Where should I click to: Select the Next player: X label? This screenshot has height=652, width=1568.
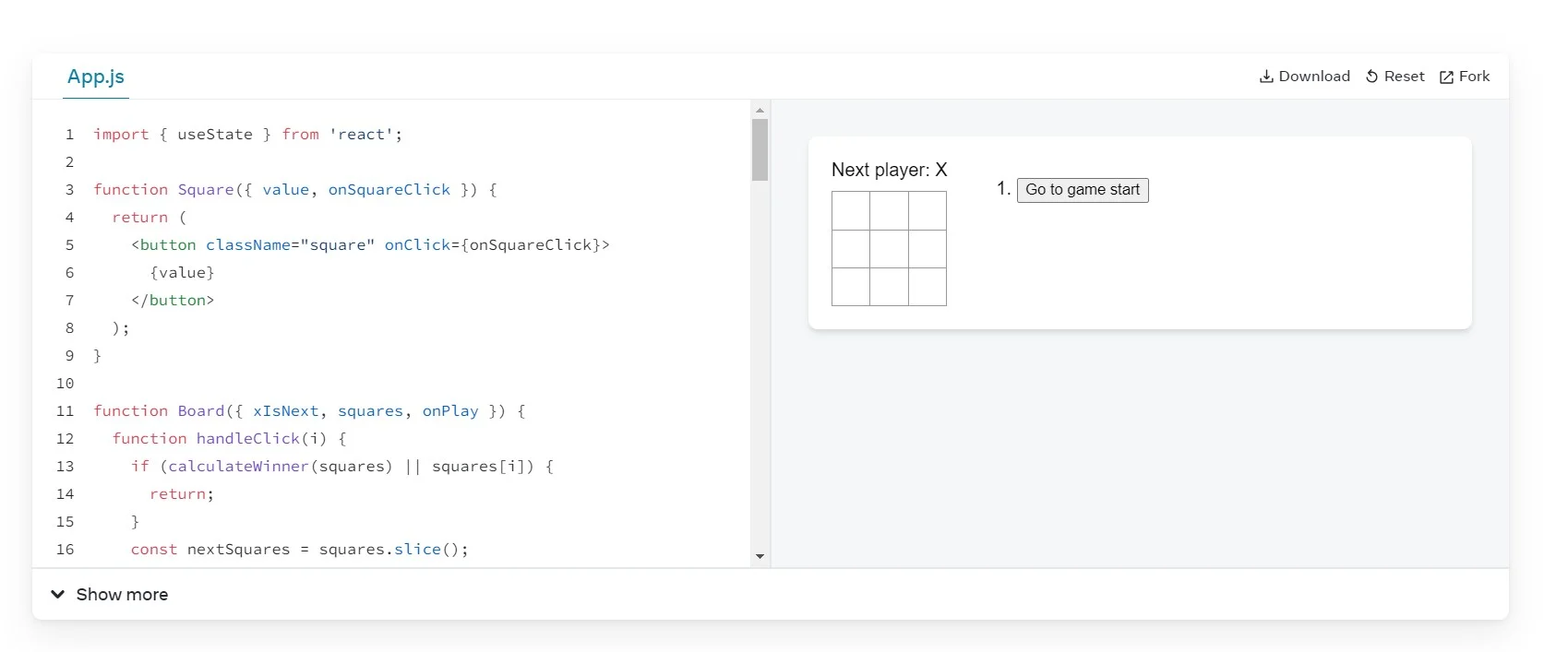pos(888,170)
